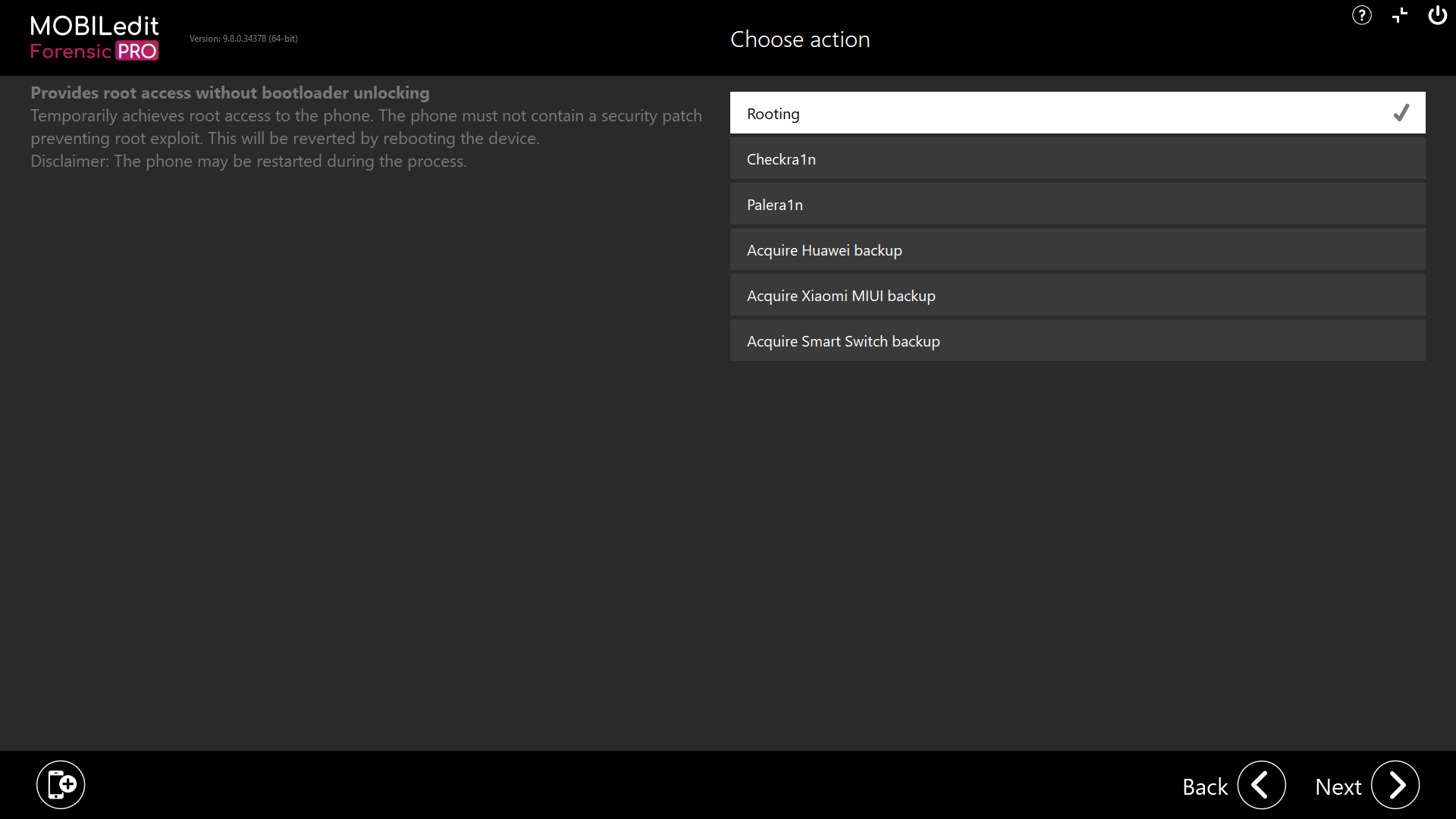The height and width of the screenshot is (819, 1456).
Task: Click the power exit icon
Action: pyautogui.click(x=1438, y=15)
